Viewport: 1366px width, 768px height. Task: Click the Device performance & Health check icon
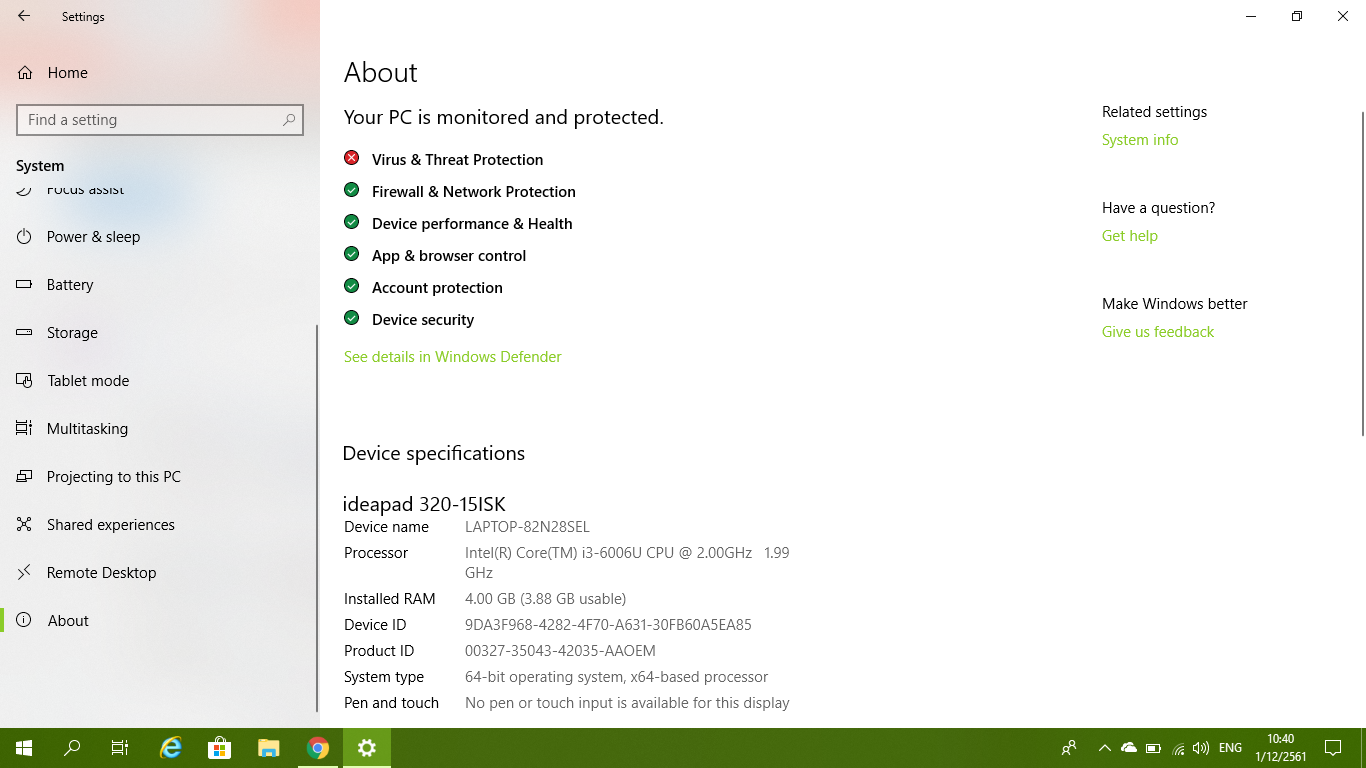[351, 222]
